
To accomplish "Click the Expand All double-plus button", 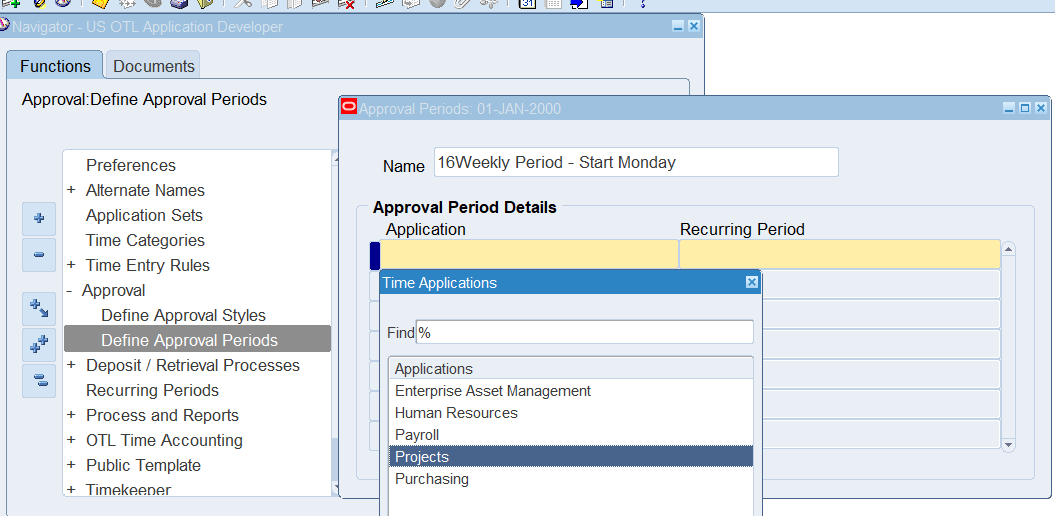I will (39, 344).
